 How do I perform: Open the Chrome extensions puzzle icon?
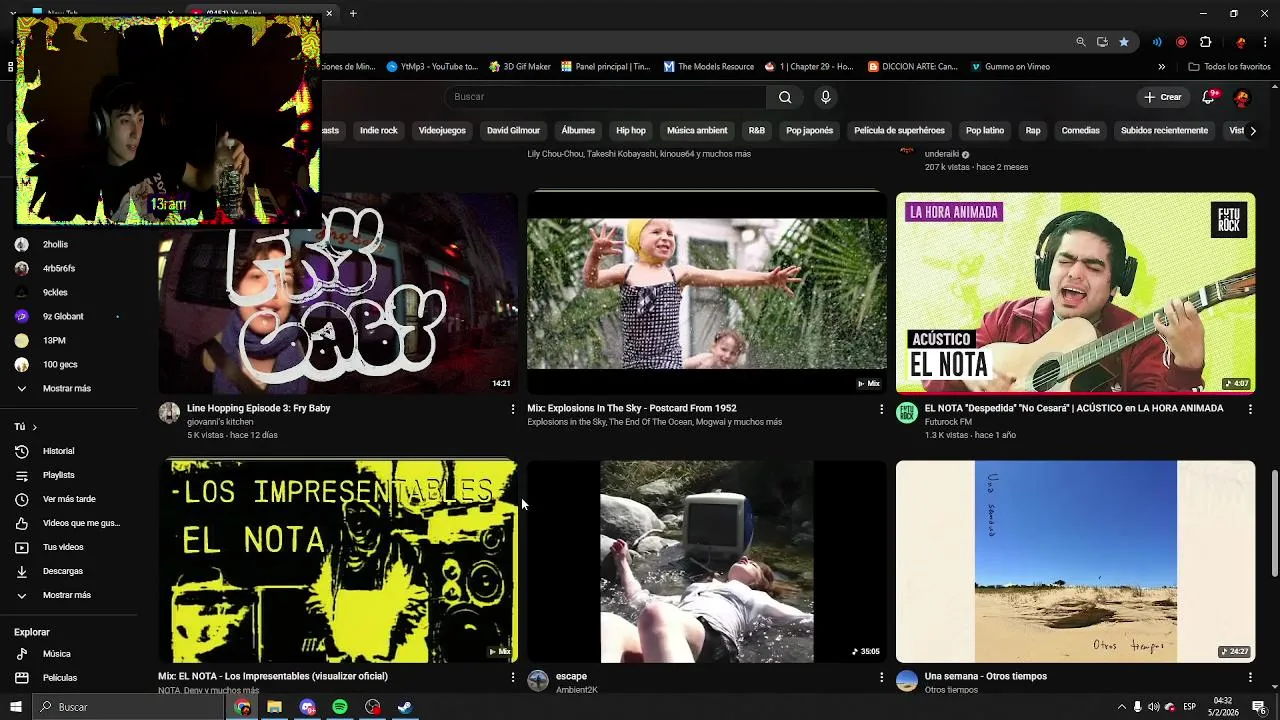[x=1205, y=42]
